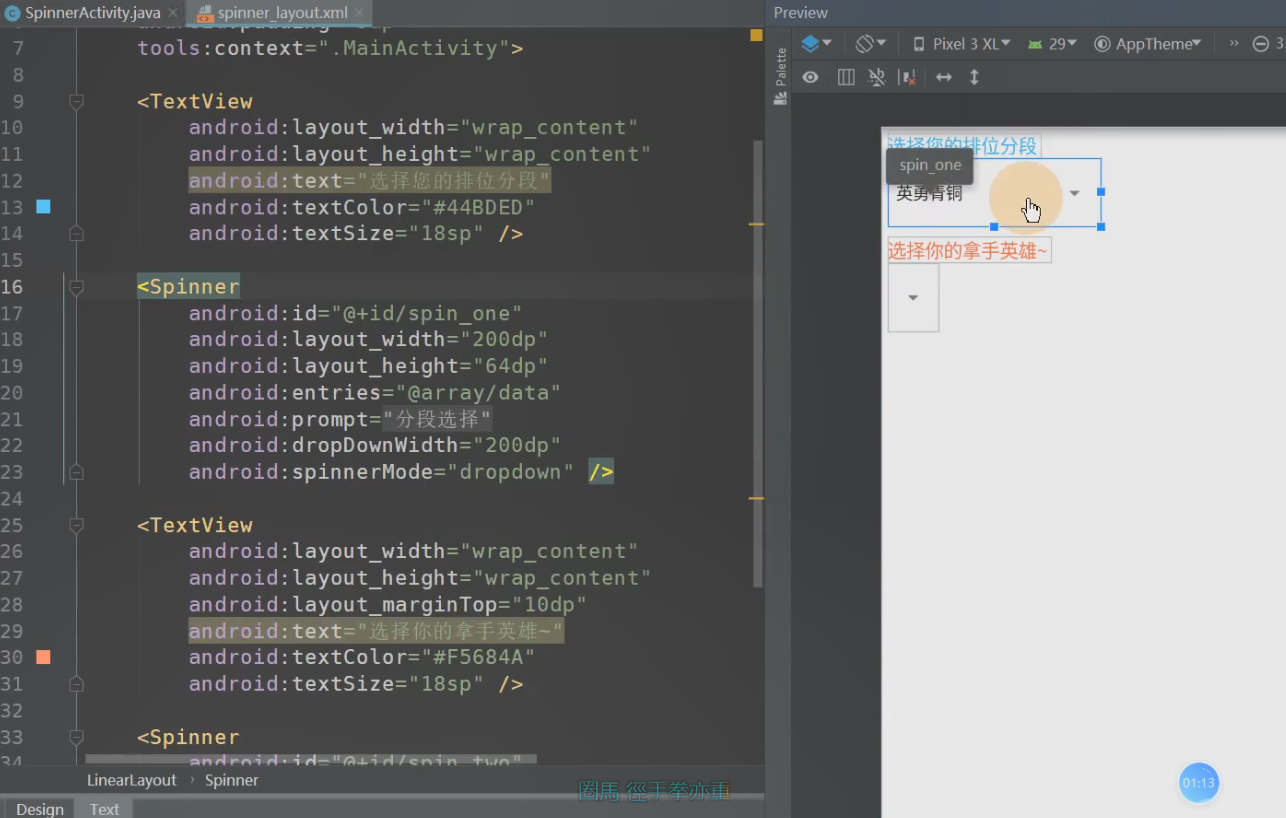Collapse the TextView tag at line 25
This screenshot has width=1286, height=818.
[x=76, y=525]
